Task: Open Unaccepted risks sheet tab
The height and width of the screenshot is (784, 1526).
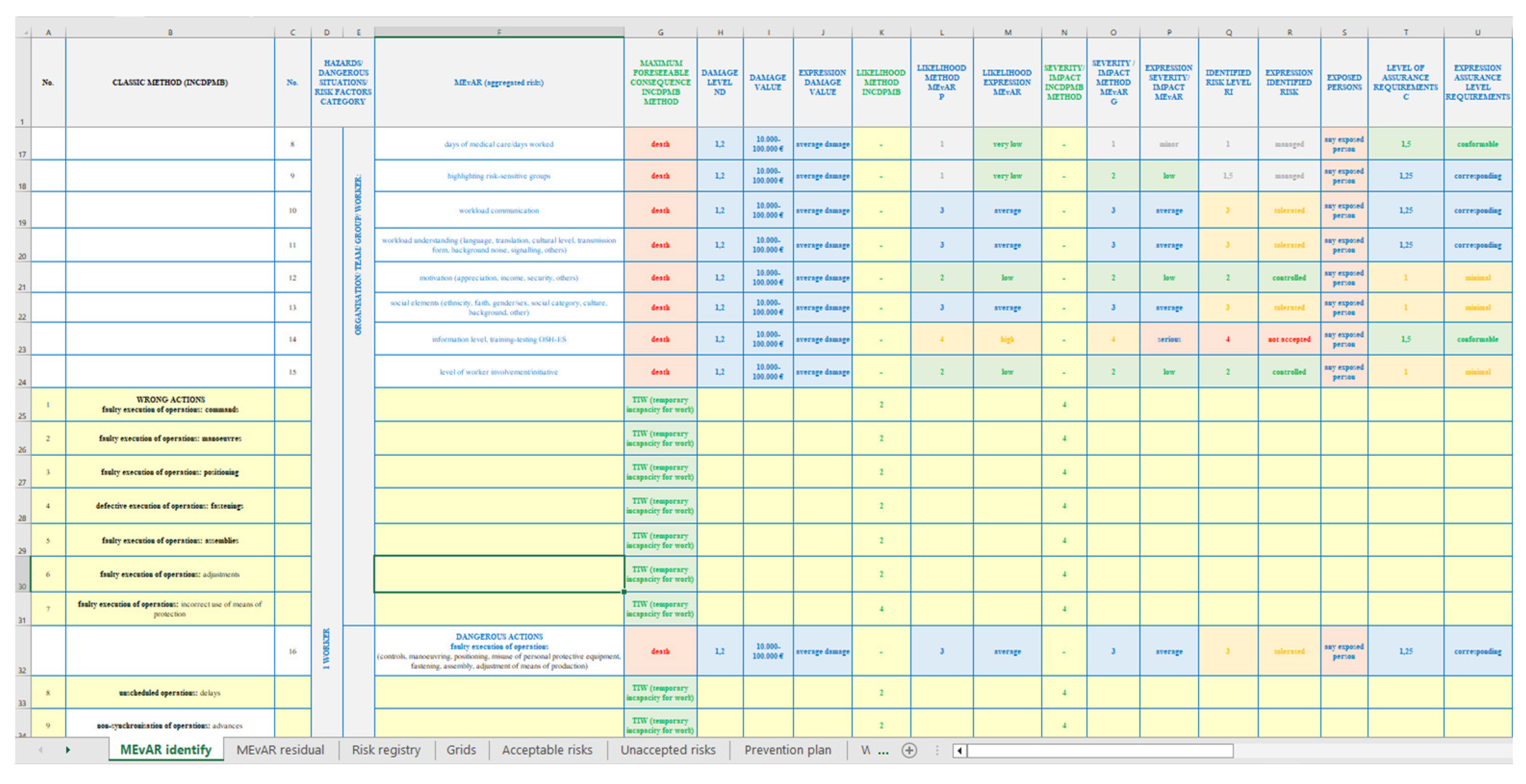Action: click(667, 750)
